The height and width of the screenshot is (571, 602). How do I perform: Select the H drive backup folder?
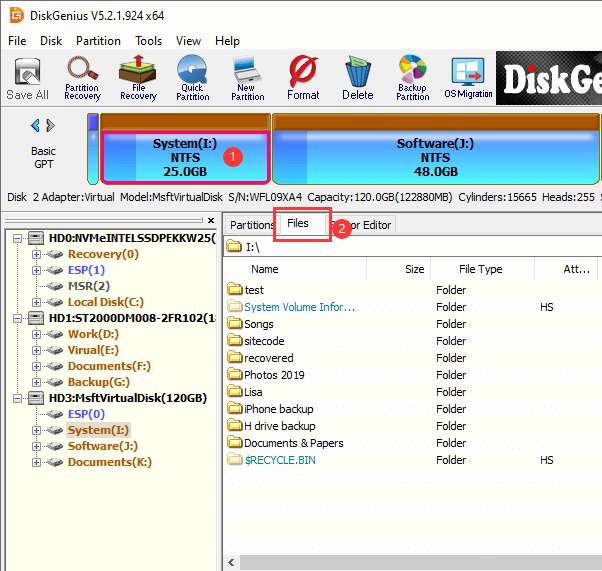[x=280, y=426]
